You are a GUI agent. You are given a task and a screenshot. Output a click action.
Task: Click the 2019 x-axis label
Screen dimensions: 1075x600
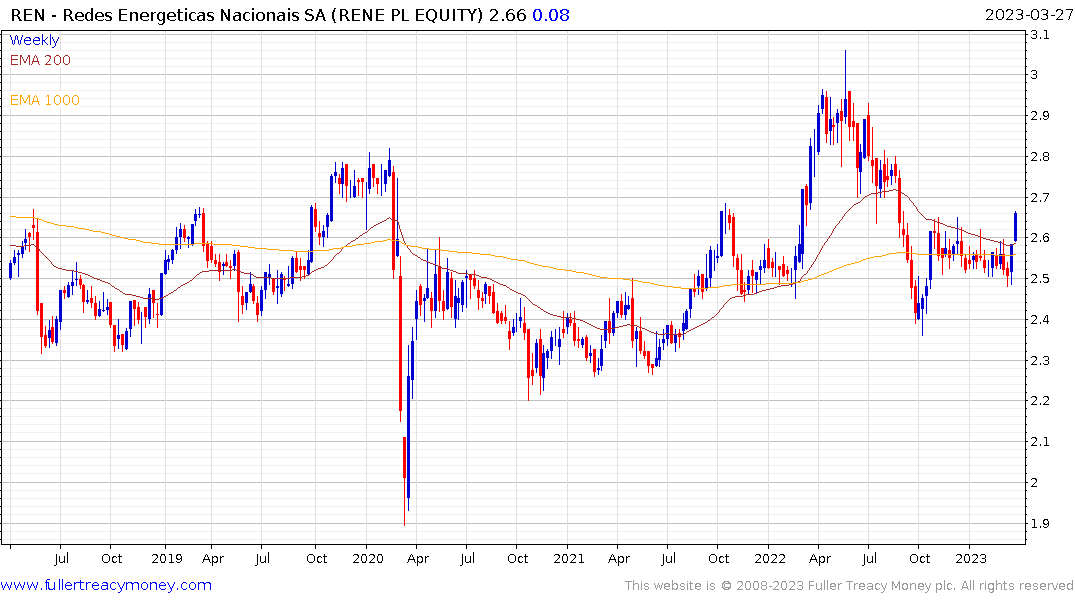pos(167,558)
